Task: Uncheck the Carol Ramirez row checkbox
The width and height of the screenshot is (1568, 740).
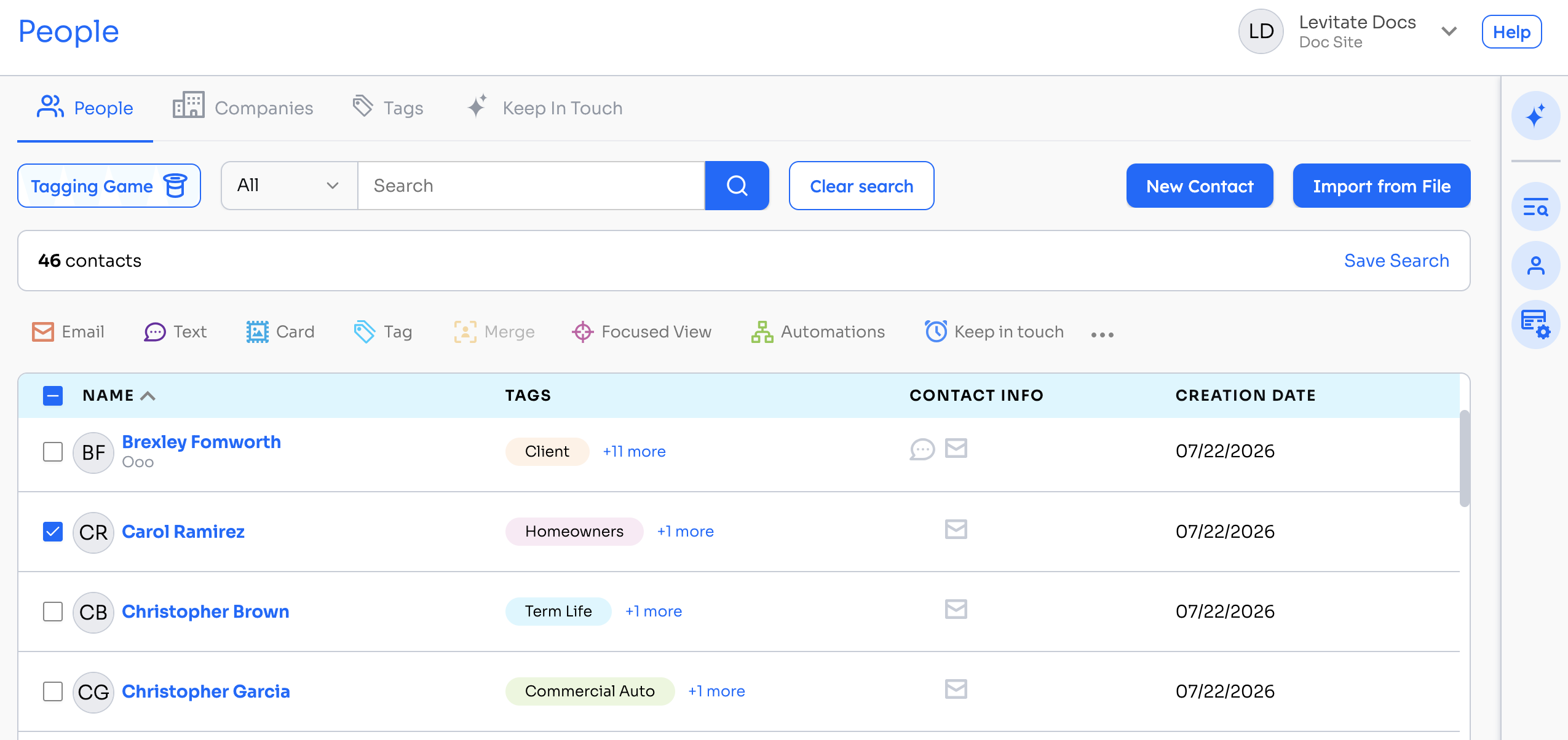Action: click(x=53, y=532)
